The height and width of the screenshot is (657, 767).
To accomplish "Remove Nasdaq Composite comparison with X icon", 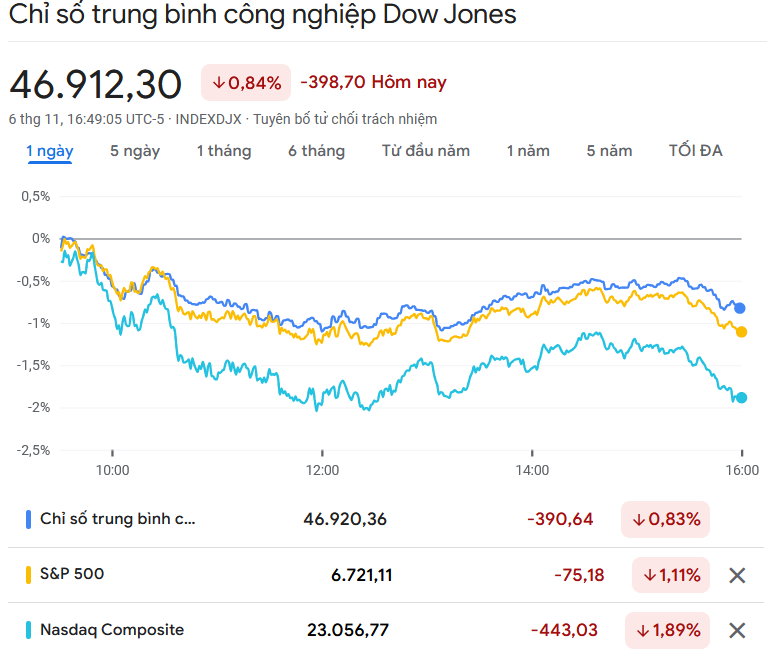I will click(x=737, y=630).
